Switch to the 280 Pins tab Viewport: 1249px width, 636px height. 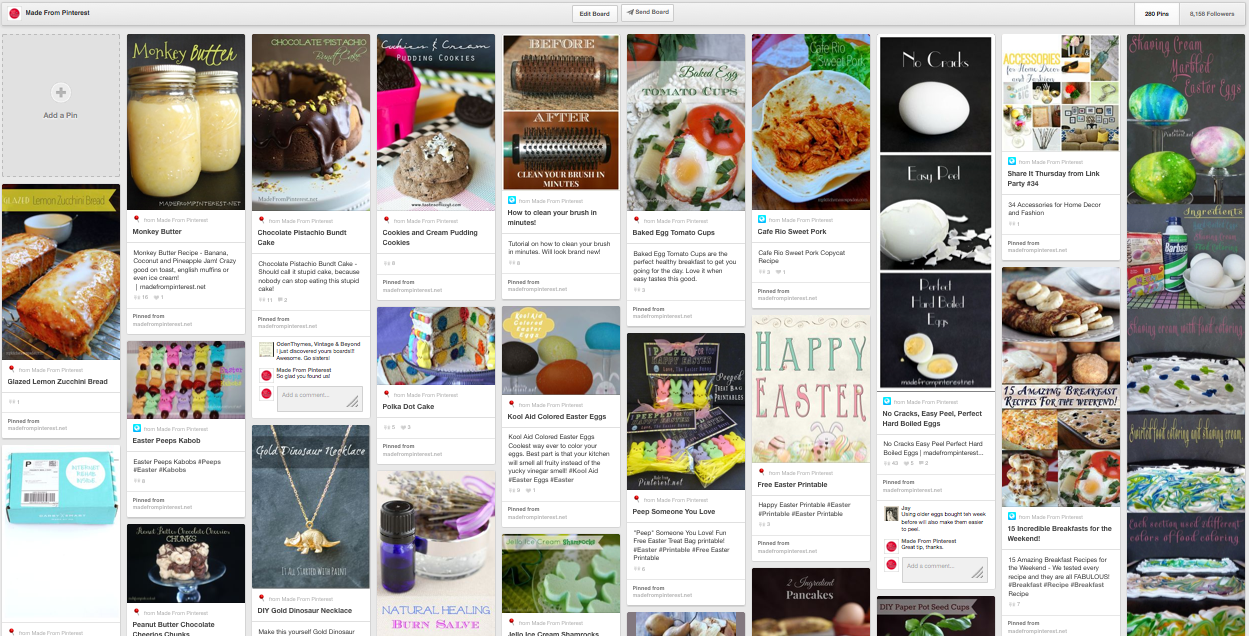(x=1156, y=13)
